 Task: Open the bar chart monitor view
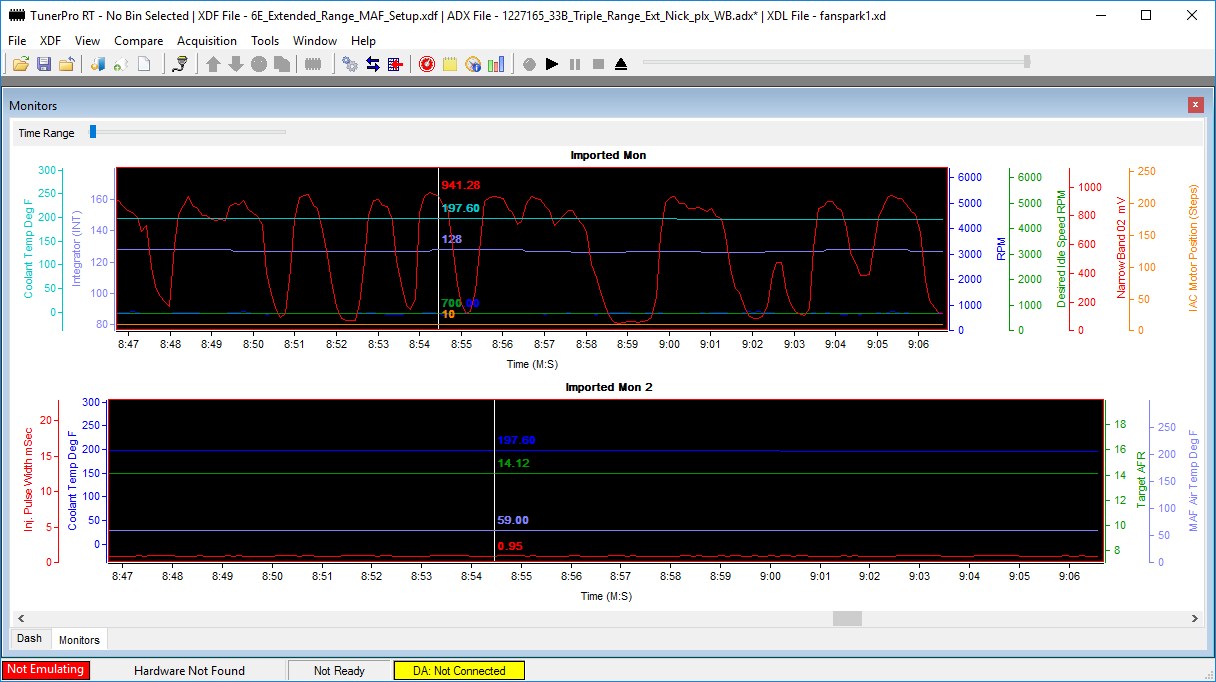(495, 63)
